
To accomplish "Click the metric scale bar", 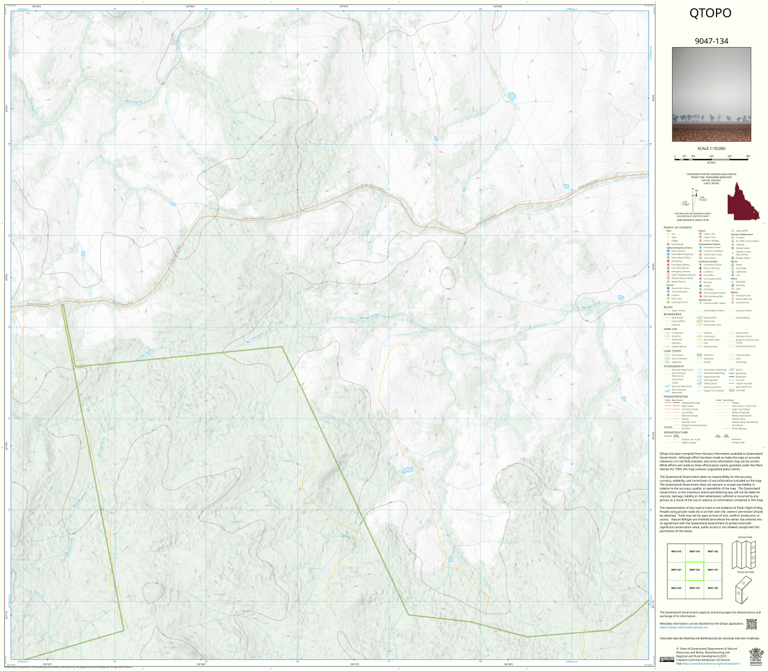I will tap(711, 158).
